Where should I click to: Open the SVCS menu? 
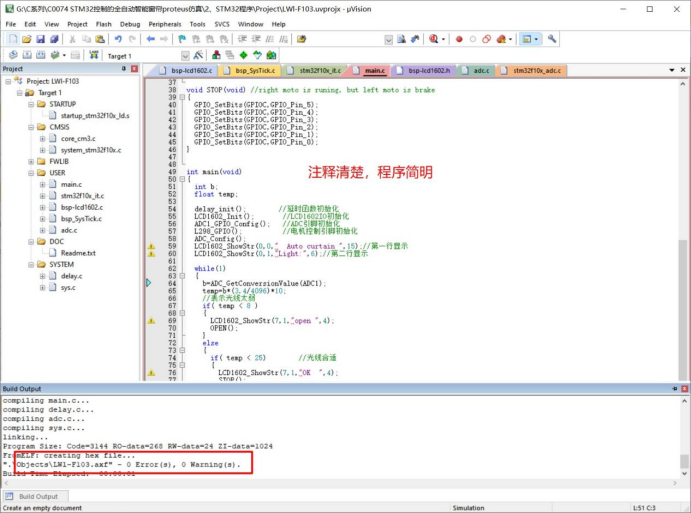pos(222,24)
